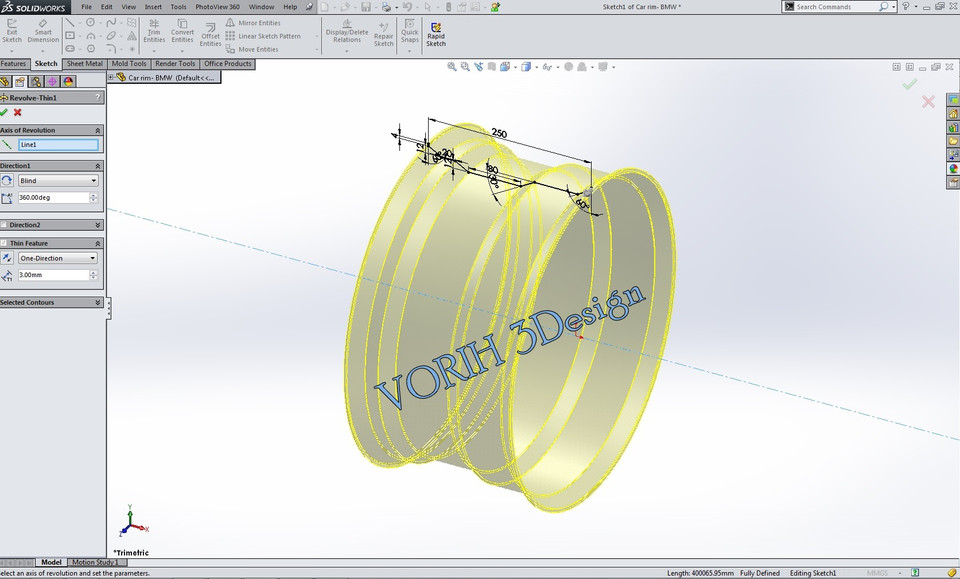Toggle the Thin Feature checkbox

[6, 241]
